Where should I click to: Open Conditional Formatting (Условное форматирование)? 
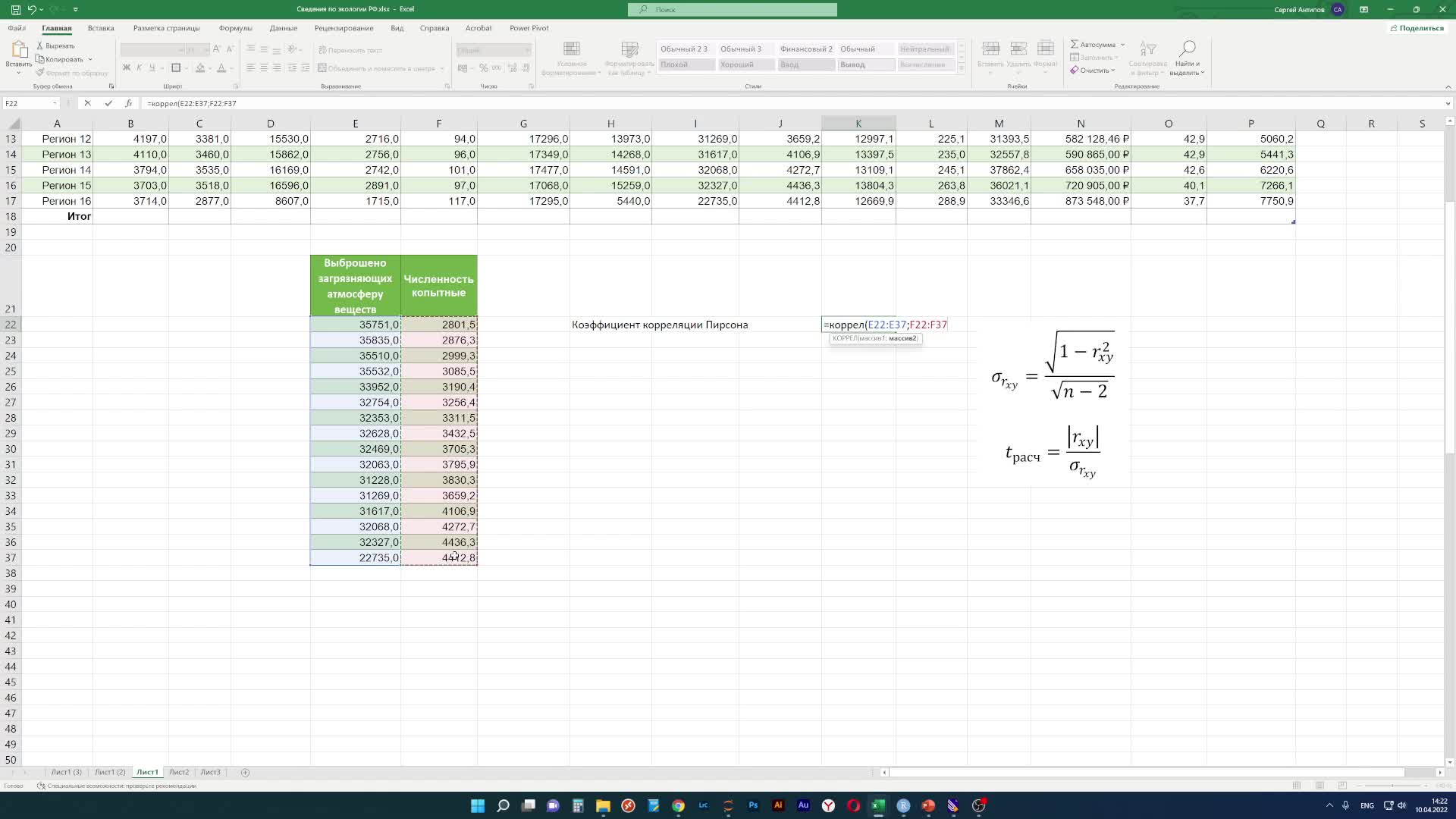click(x=572, y=58)
